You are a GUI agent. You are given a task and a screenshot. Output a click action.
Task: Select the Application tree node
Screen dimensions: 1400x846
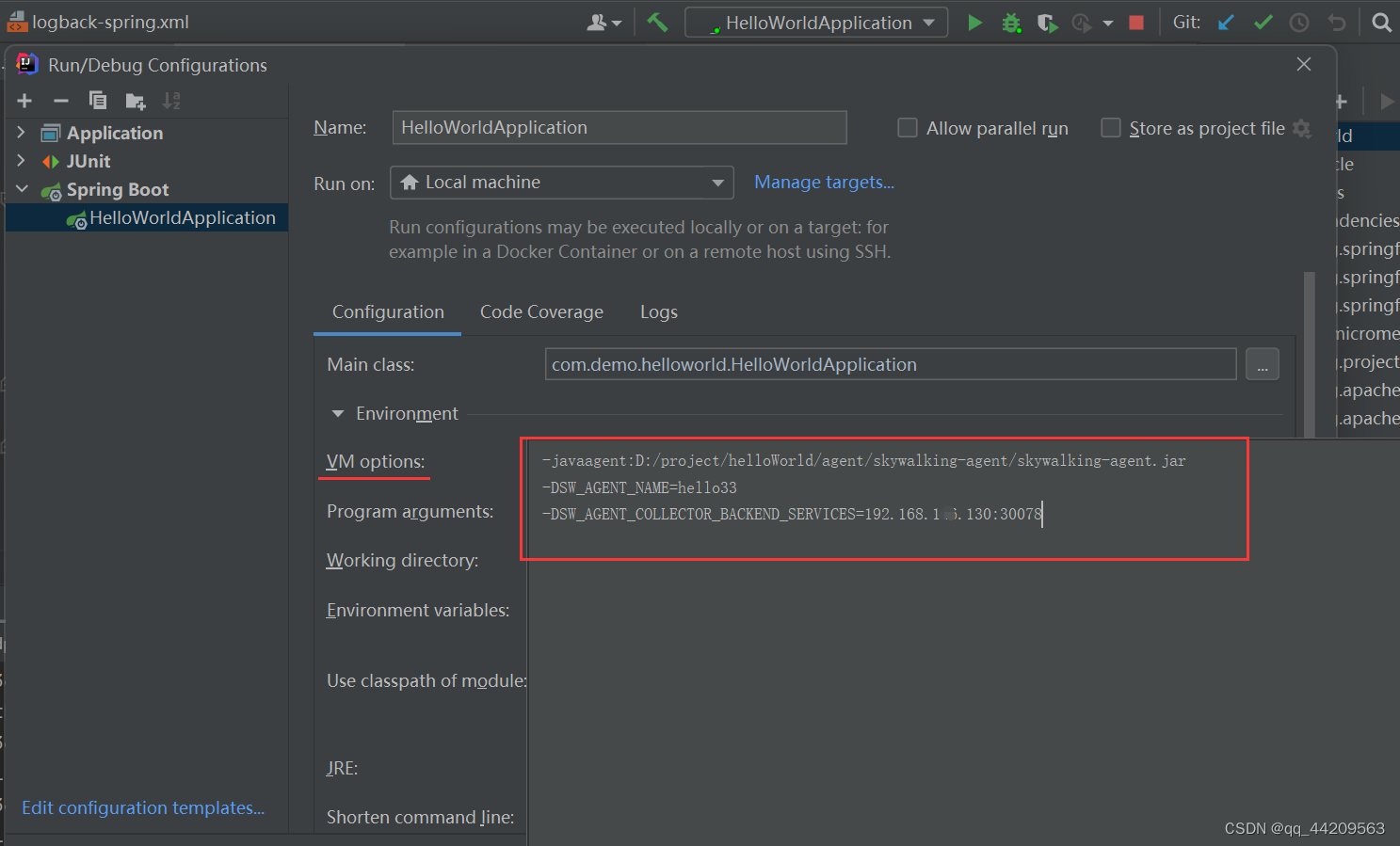(115, 133)
